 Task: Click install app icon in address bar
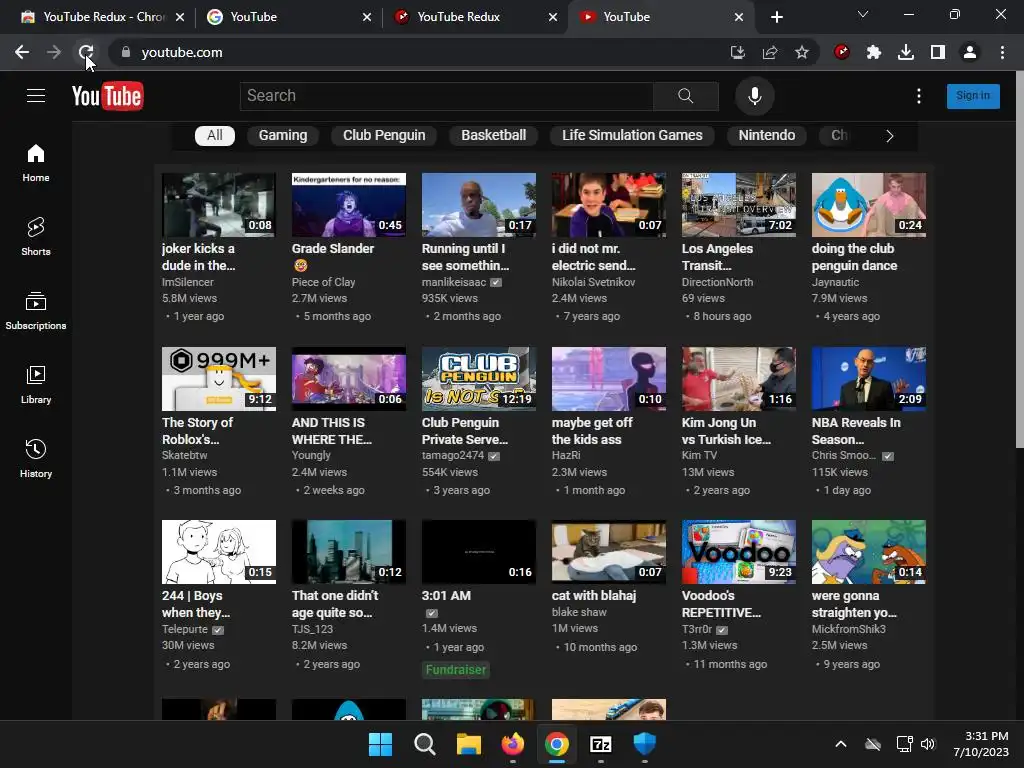click(738, 52)
